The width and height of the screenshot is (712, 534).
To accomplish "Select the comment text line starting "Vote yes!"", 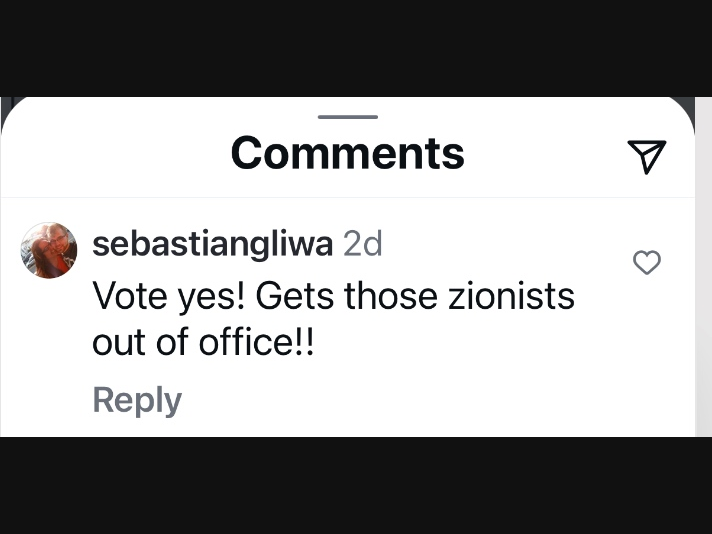I will [334, 297].
